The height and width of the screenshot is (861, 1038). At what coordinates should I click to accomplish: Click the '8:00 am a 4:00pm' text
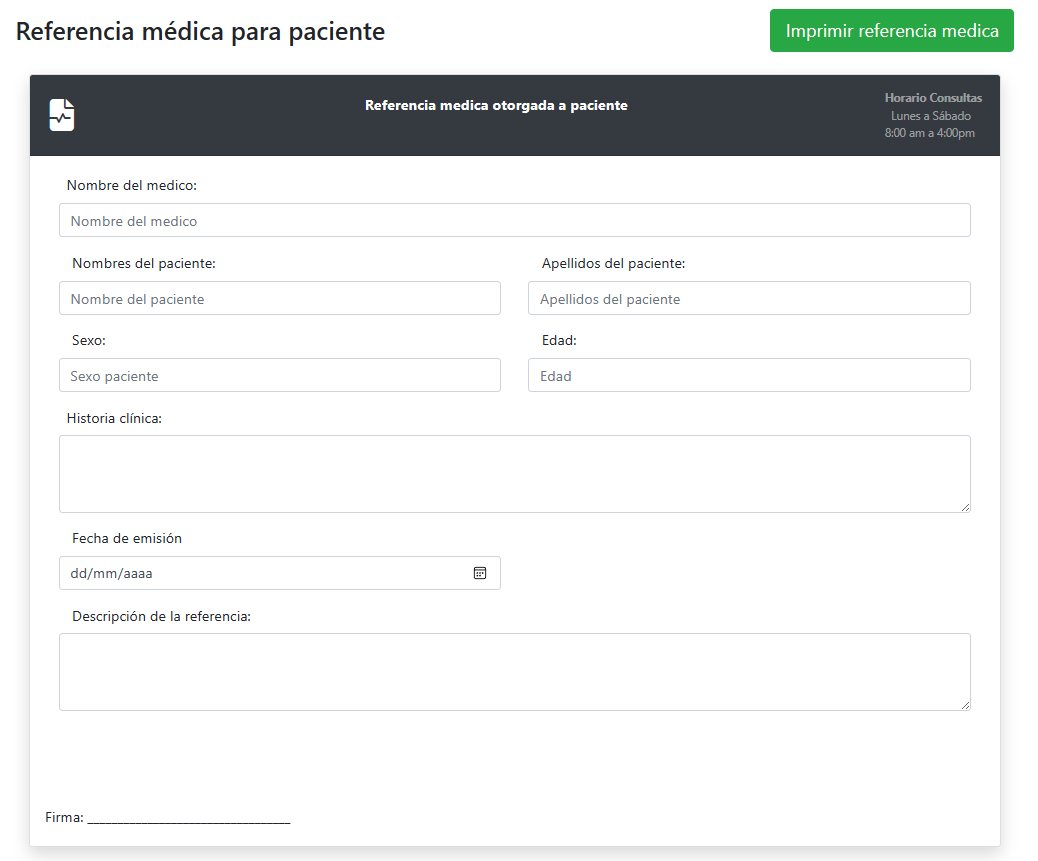click(929, 133)
